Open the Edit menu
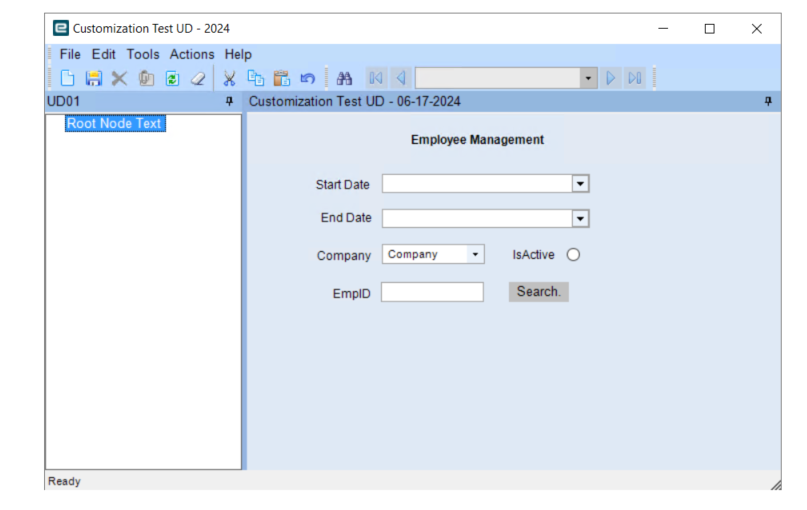 pos(103,54)
